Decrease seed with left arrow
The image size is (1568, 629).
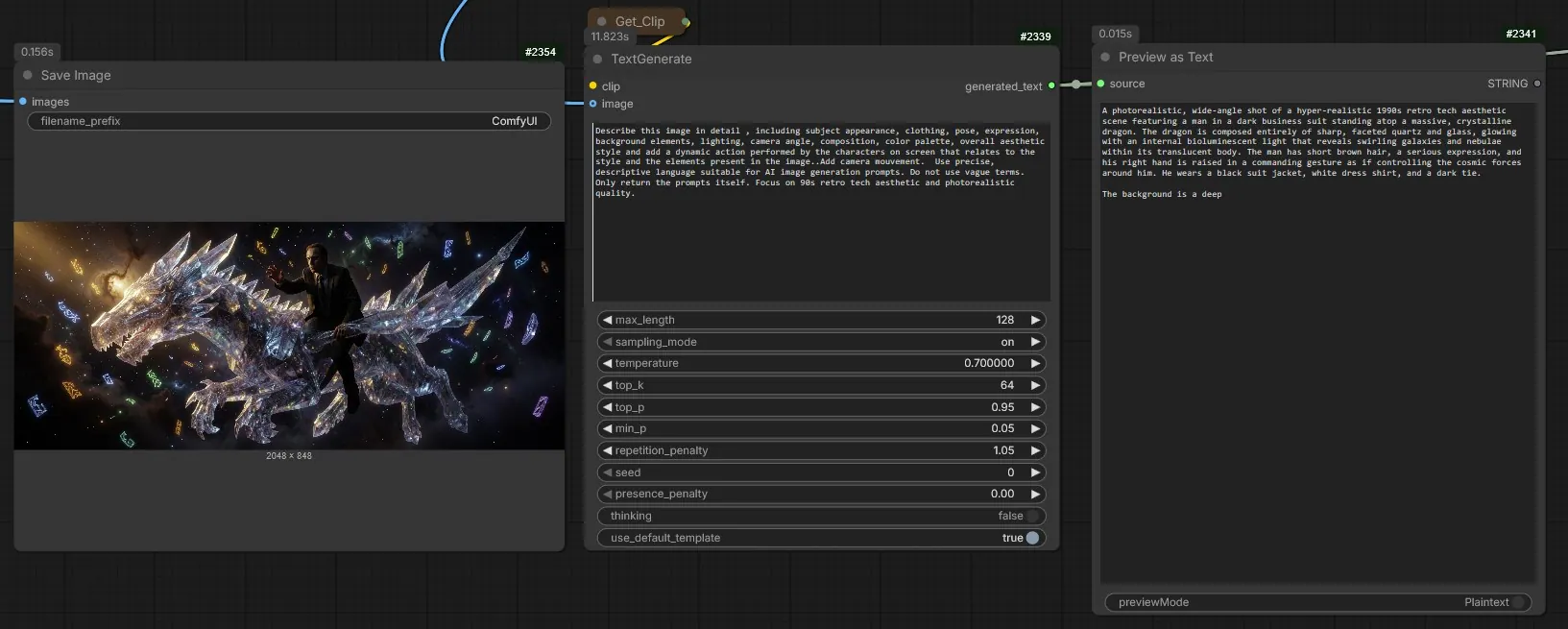pyautogui.click(x=607, y=472)
